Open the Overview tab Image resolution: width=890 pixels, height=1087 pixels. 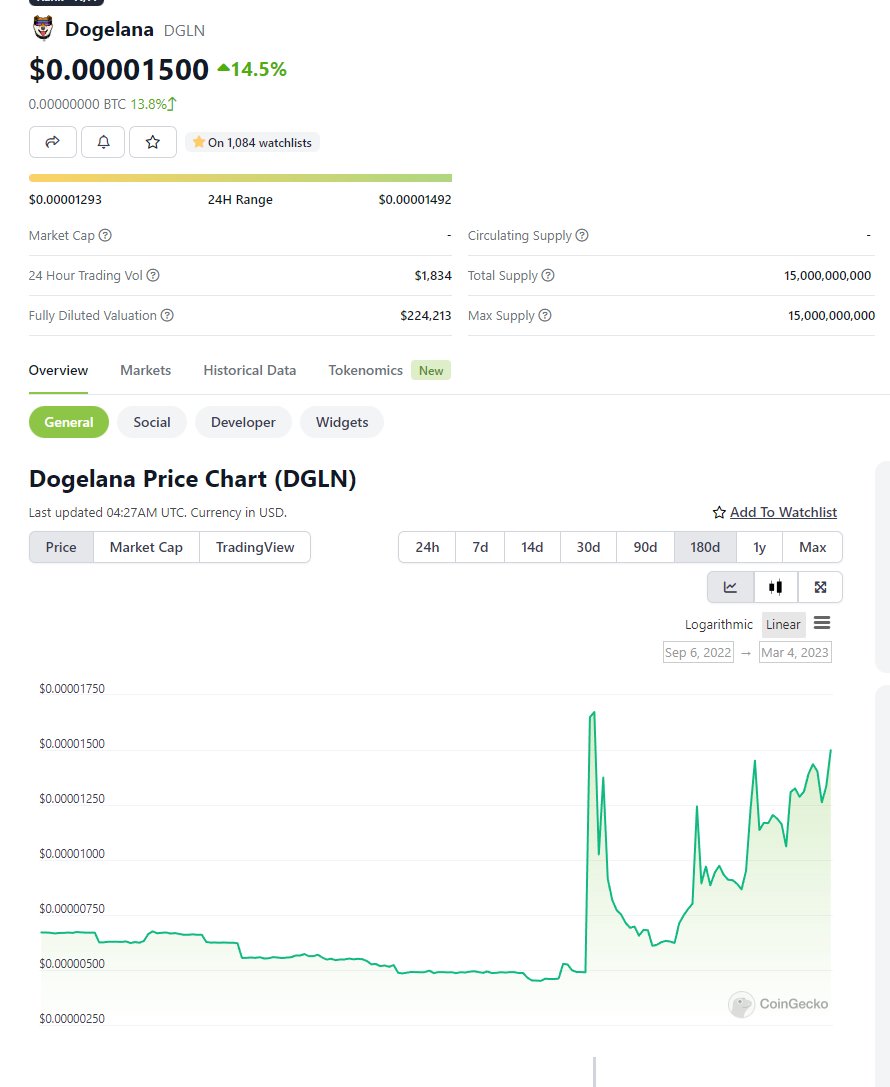pyautogui.click(x=58, y=370)
